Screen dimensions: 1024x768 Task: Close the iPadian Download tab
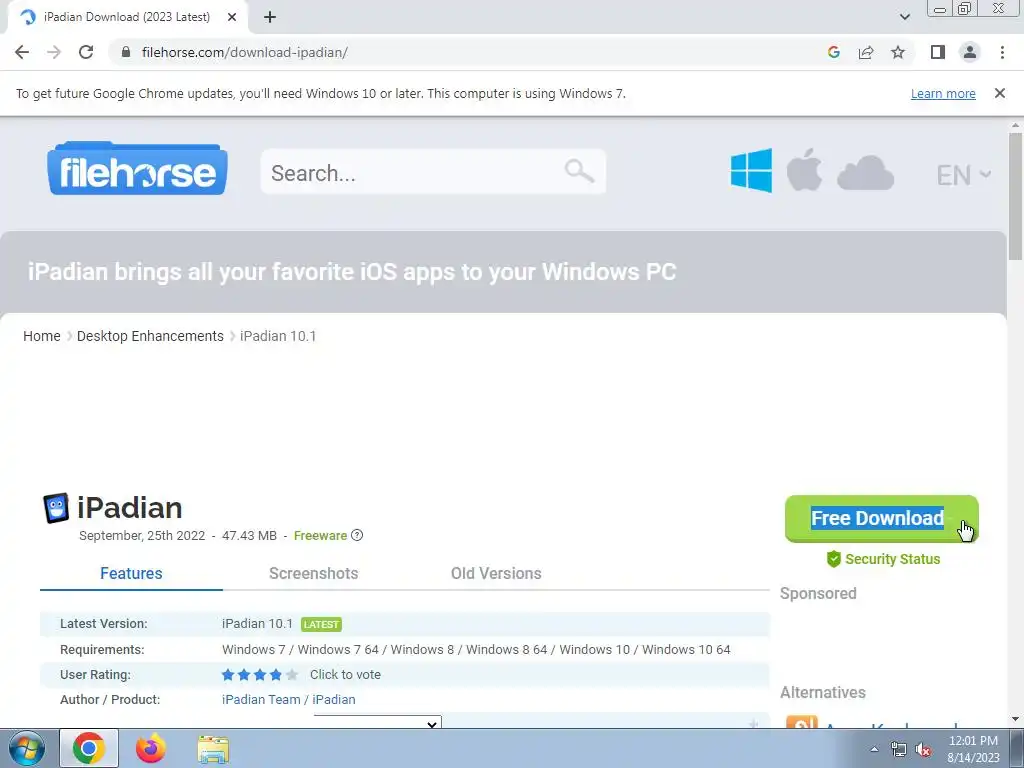232,18
